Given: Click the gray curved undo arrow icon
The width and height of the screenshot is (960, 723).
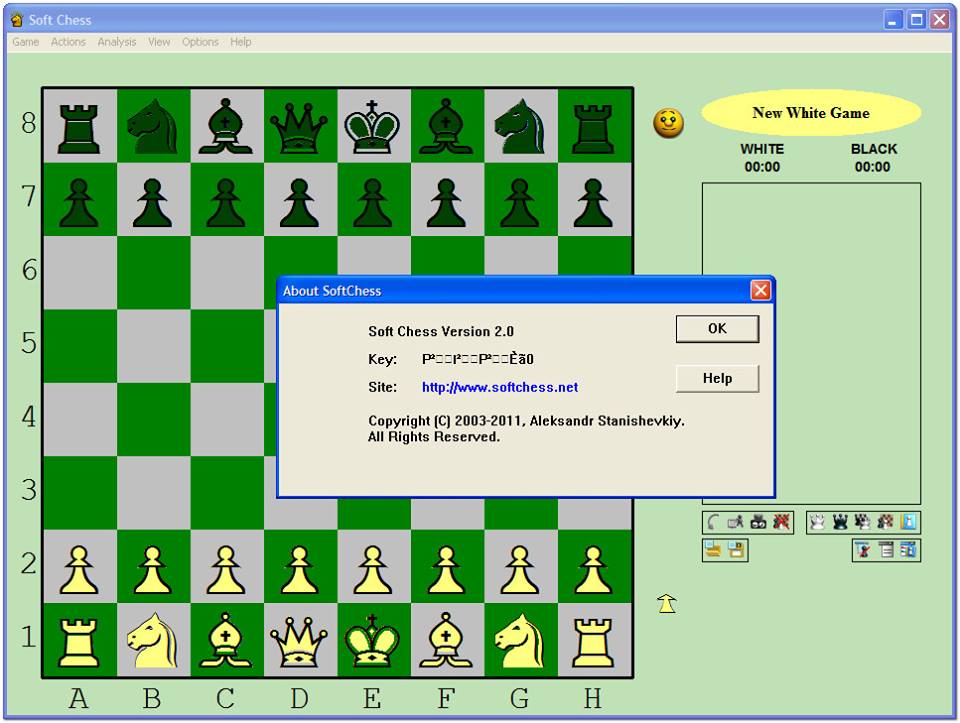Looking at the screenshot, I should (713, 522).
